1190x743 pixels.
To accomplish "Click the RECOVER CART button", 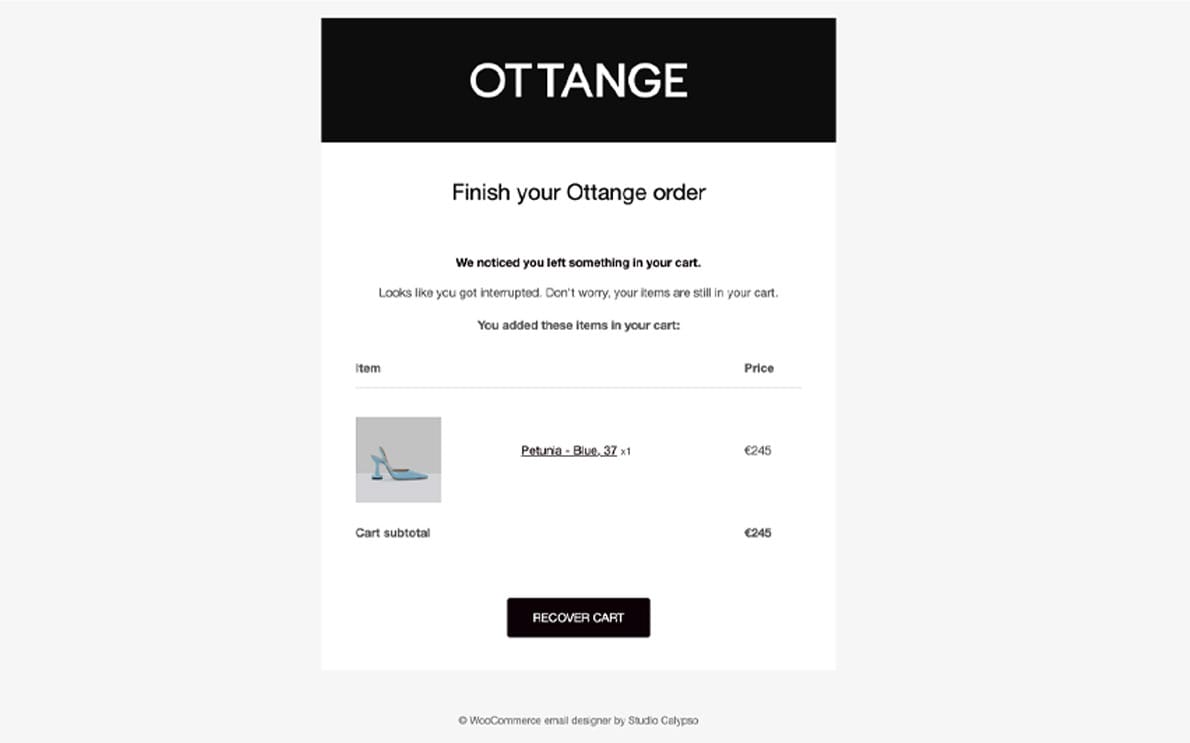I will (578, 618).
